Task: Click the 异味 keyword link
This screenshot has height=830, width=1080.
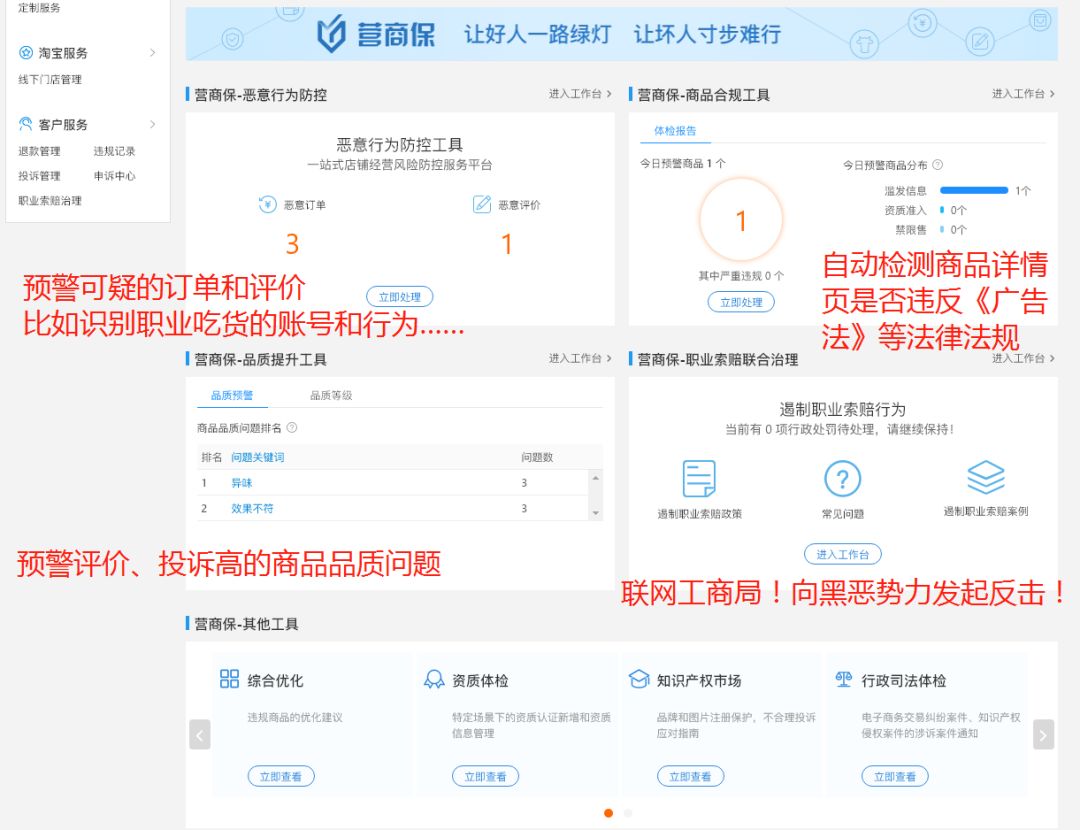Action: coord(242,483)
